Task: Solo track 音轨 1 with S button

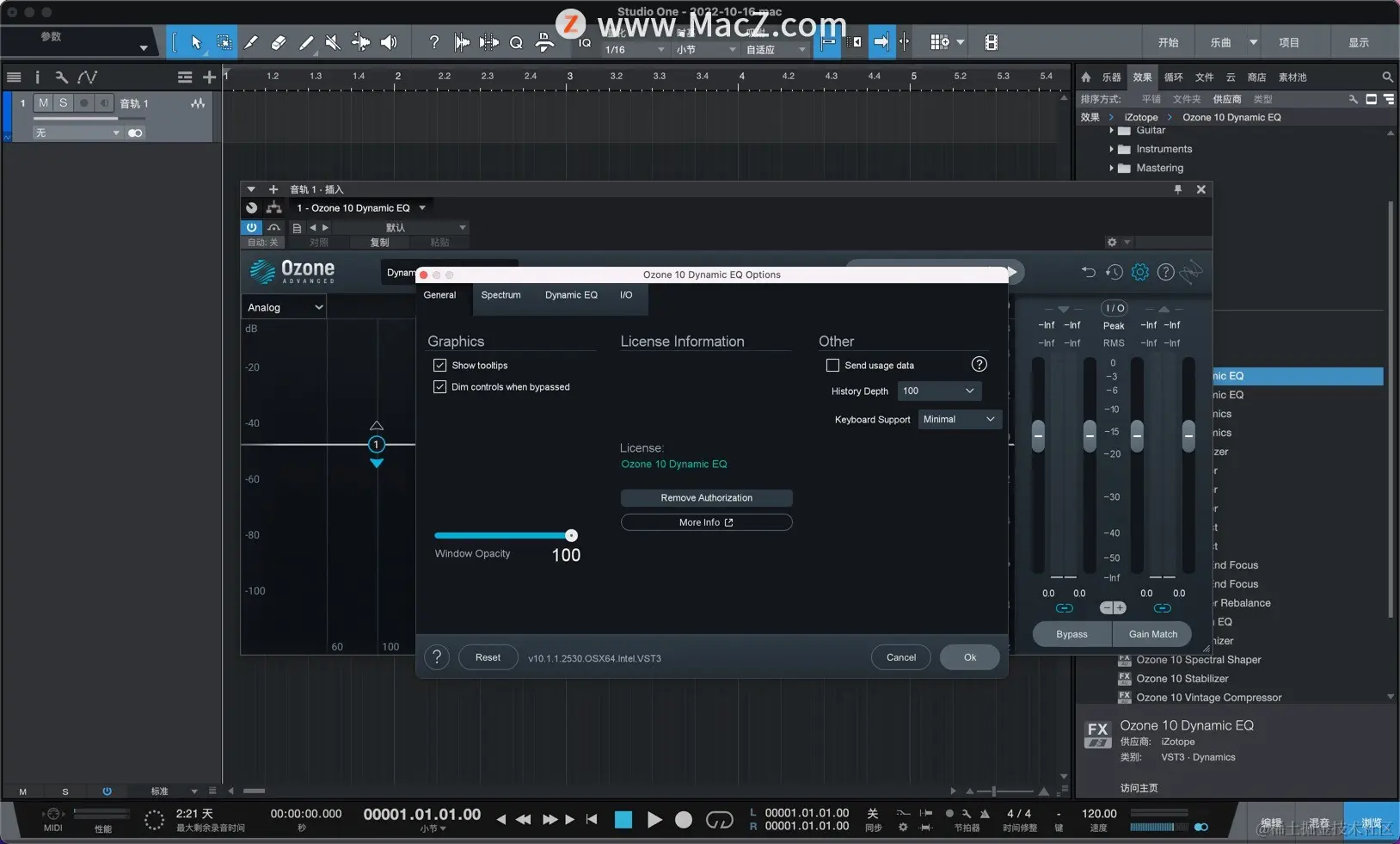Action: click(63, 103)
